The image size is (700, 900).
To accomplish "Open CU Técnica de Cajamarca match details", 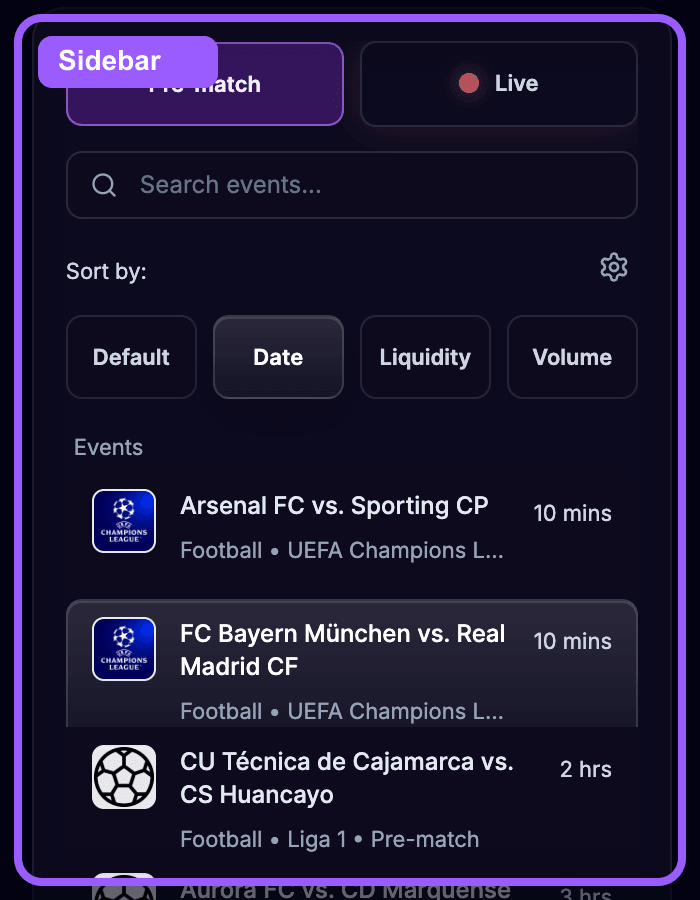I will tap(350, 790).
